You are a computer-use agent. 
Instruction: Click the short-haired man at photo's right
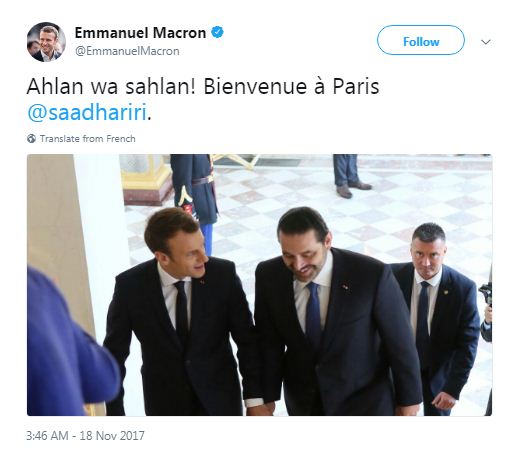pos(437,317)
